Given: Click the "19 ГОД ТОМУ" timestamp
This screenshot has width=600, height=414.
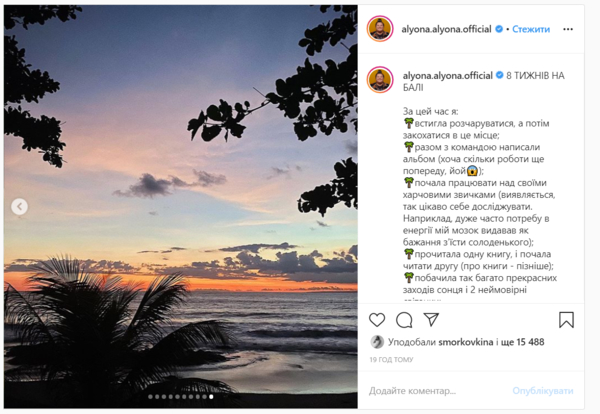Looking at the screenshot, I should 393,359.
